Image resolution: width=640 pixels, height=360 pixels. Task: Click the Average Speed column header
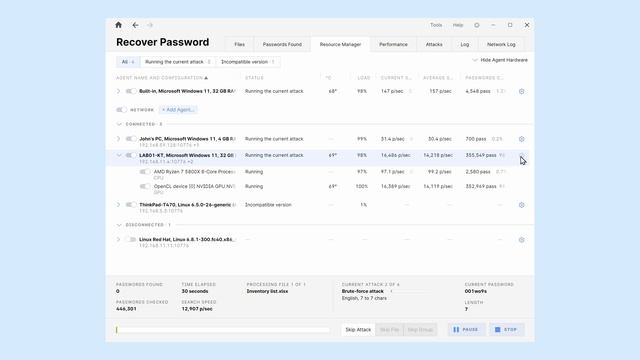click(438, 78)
